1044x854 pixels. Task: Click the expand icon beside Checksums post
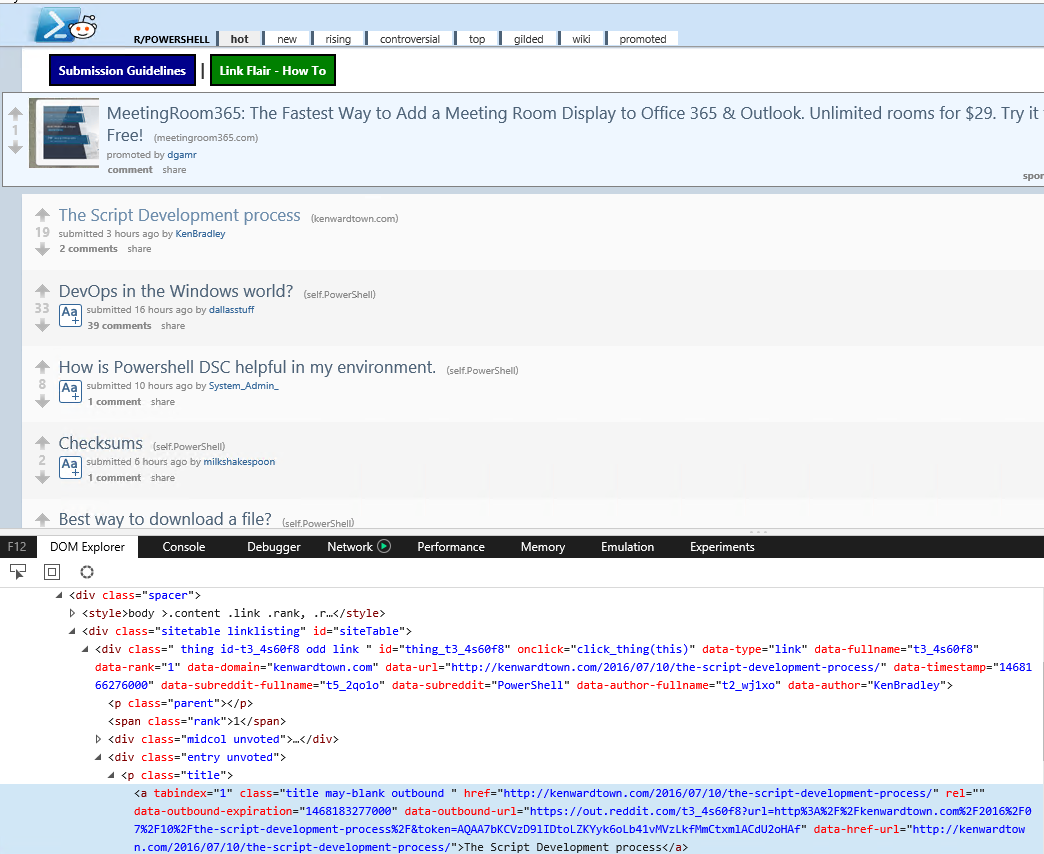click(70, 468)
